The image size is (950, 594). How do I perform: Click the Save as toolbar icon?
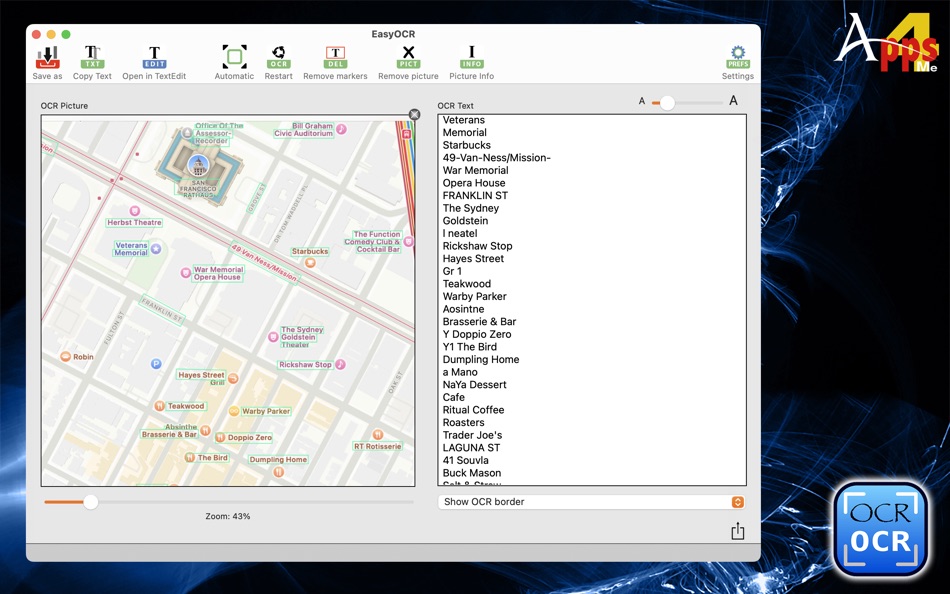[47, 58]
